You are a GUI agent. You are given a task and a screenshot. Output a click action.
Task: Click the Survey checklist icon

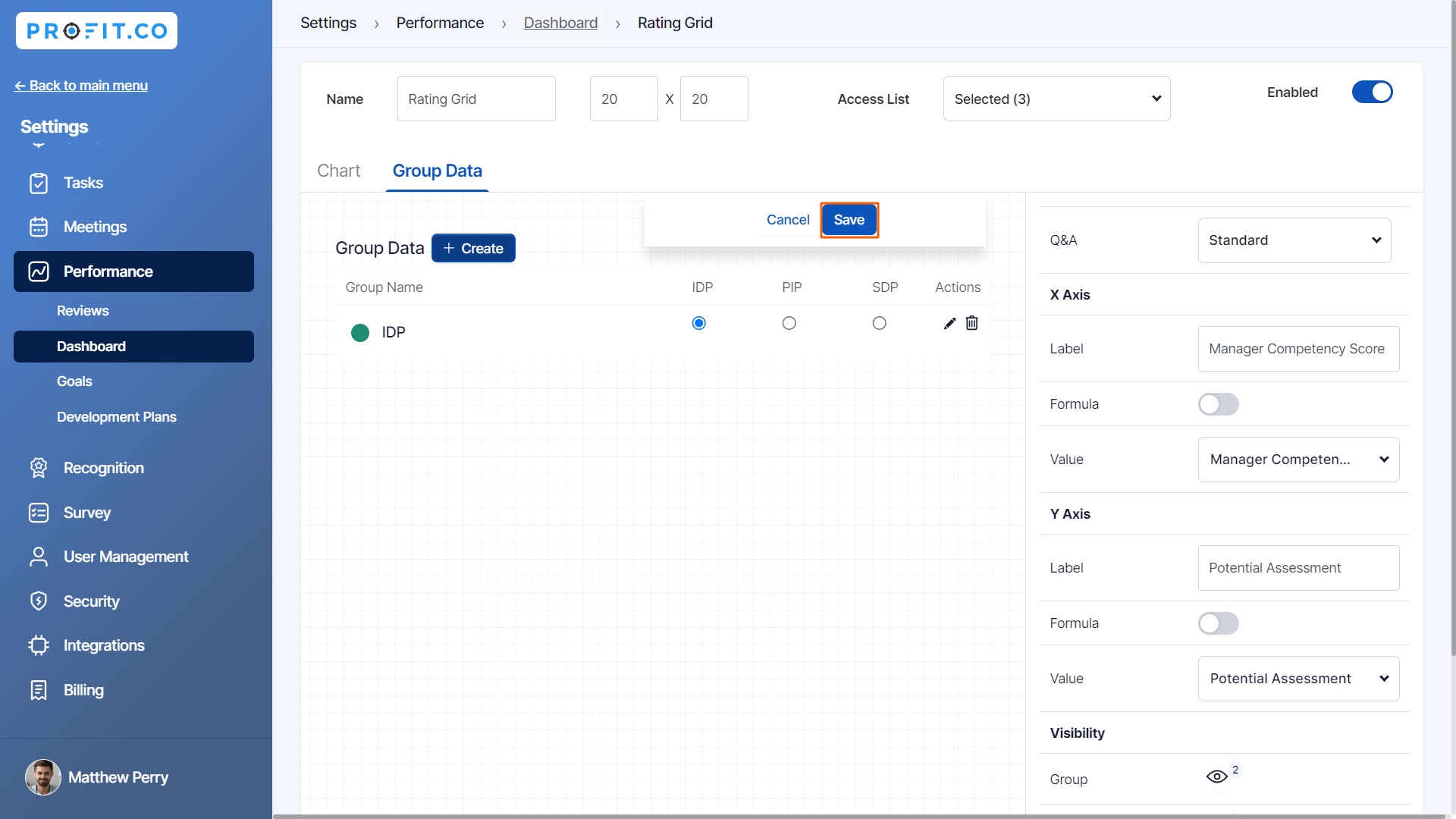[x=39, y=513]
